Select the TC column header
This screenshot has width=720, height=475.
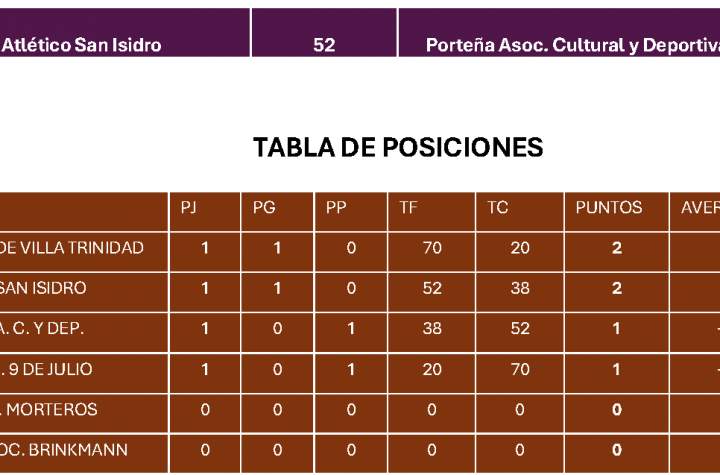[x=520, y=212]
